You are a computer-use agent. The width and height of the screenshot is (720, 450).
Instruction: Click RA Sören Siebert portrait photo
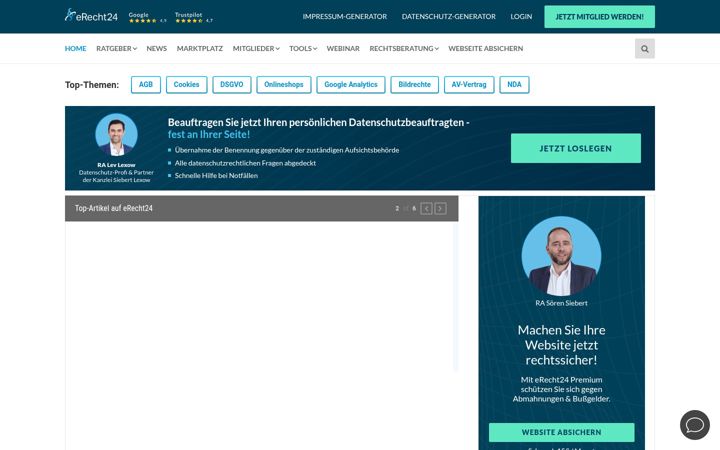(561, 256)
